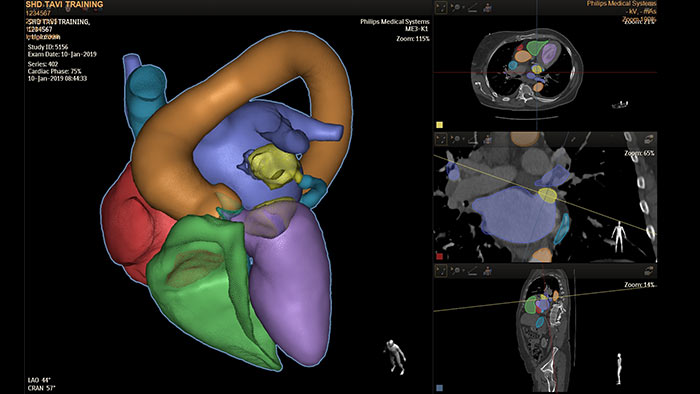This screenshot has height=394, width=700.
Task: Click the 'Study ID: 5156' text
Action: click(x=48, y=47)
